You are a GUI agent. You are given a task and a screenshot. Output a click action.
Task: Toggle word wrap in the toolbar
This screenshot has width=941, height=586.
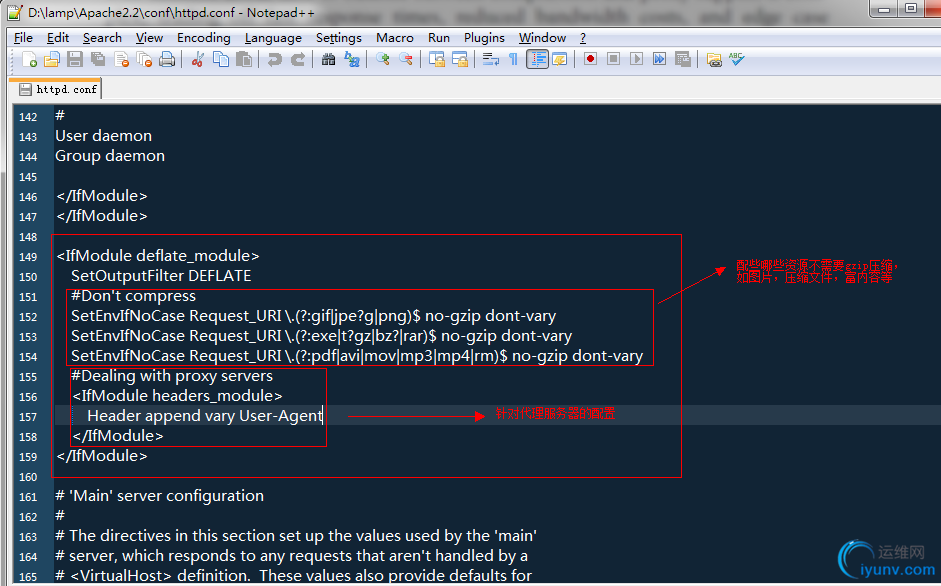tap(491, 59)
